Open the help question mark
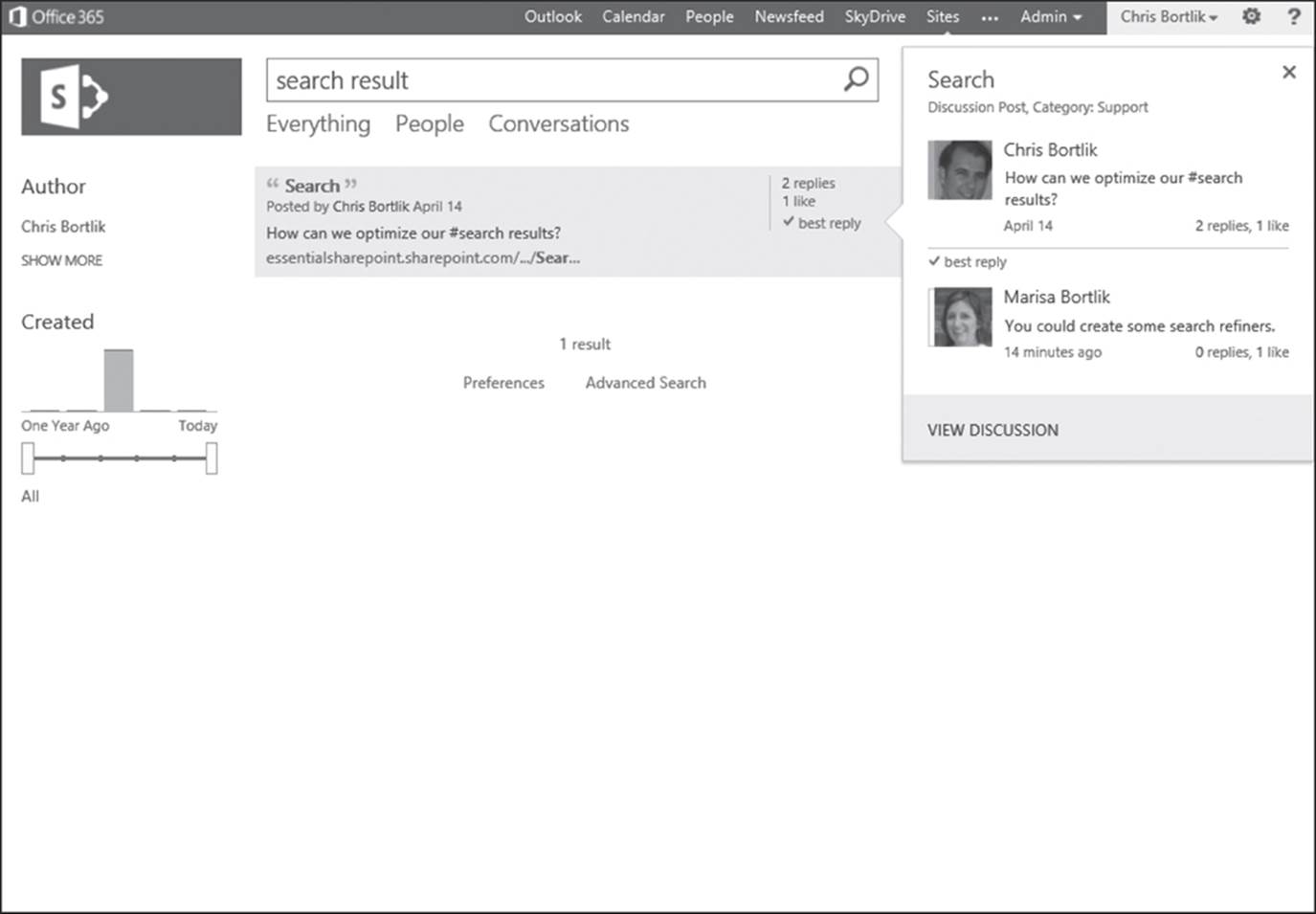Screen dimensions: 1316x914 point(1293,16)
